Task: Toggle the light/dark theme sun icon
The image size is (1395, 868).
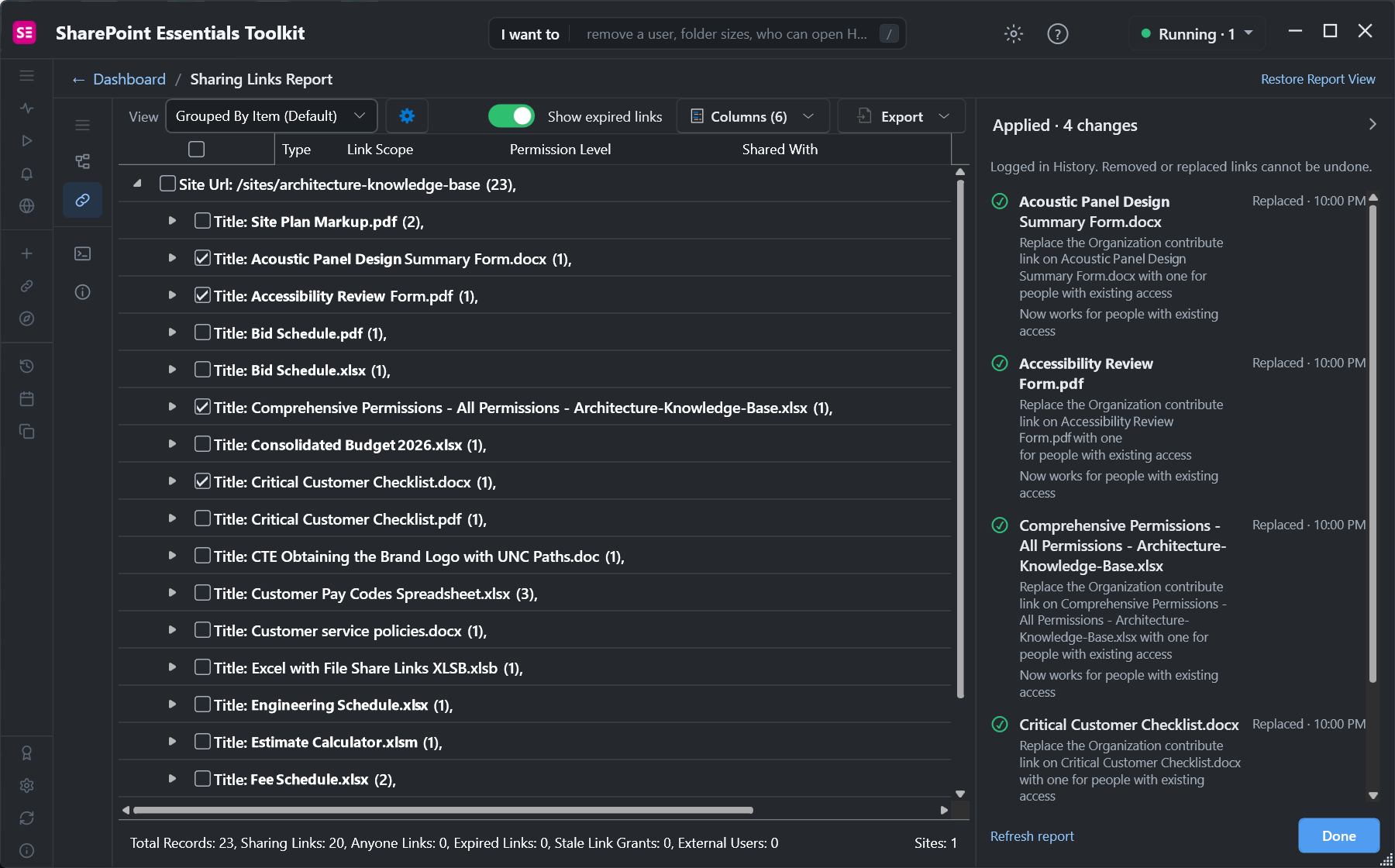Action: tap(1014, 33)
